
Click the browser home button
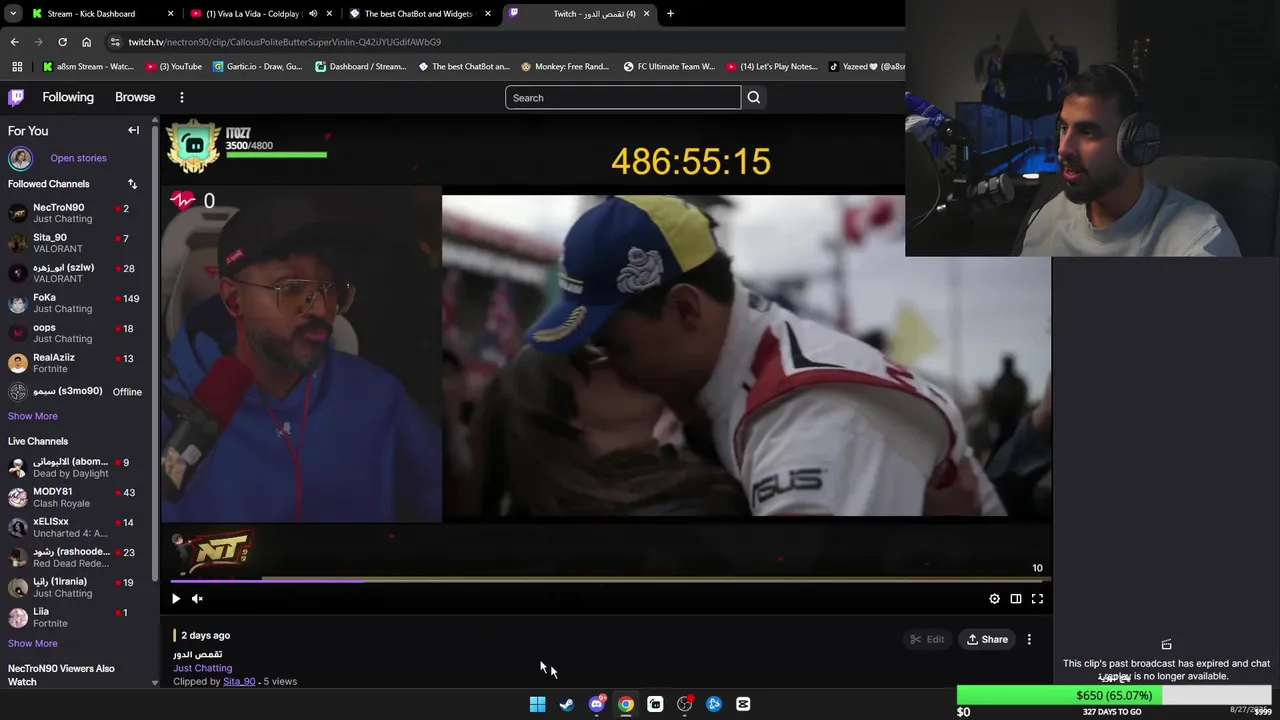point(86,42)
